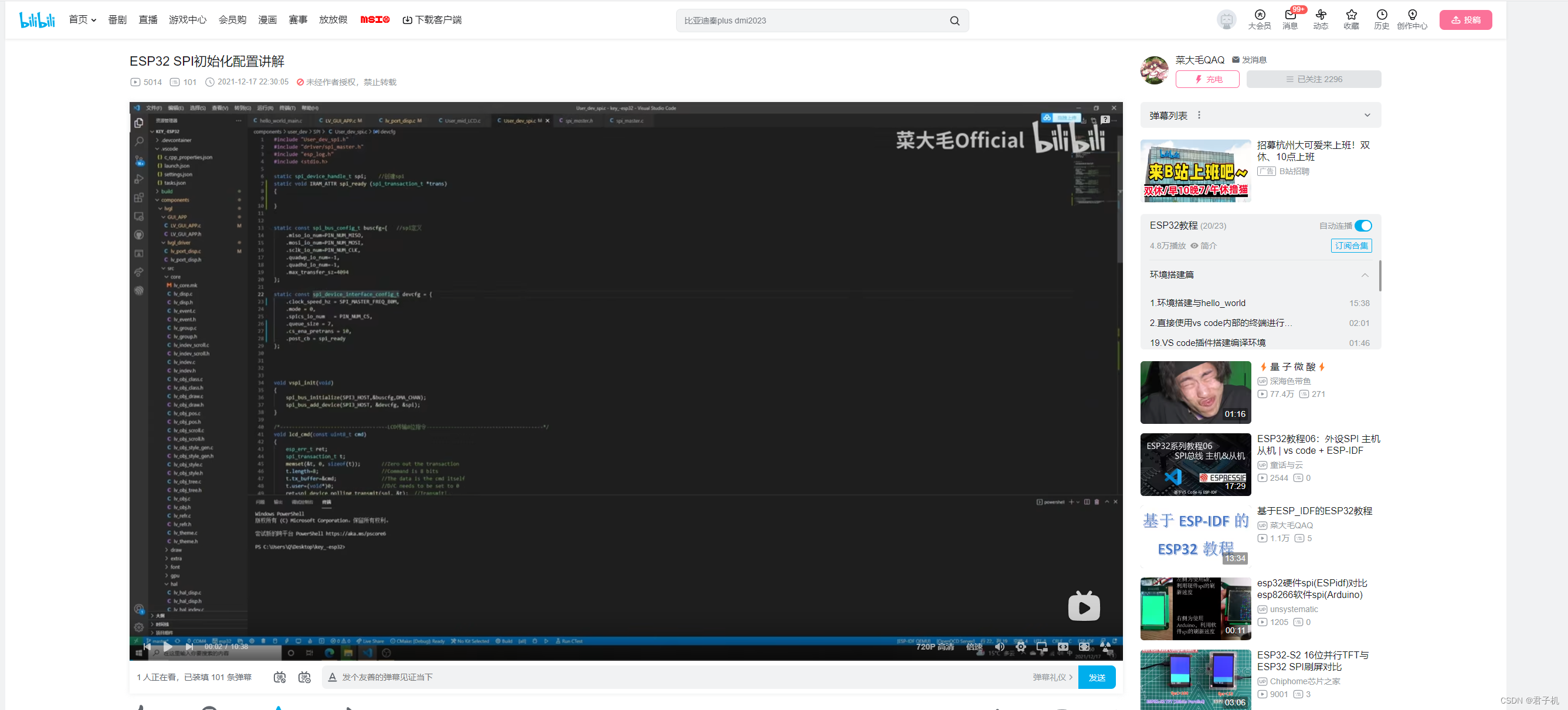Expand the 弹幕列表 danmaku list chevron
The height and width of the screenshot is (710, 1568).
point(1366,115)
